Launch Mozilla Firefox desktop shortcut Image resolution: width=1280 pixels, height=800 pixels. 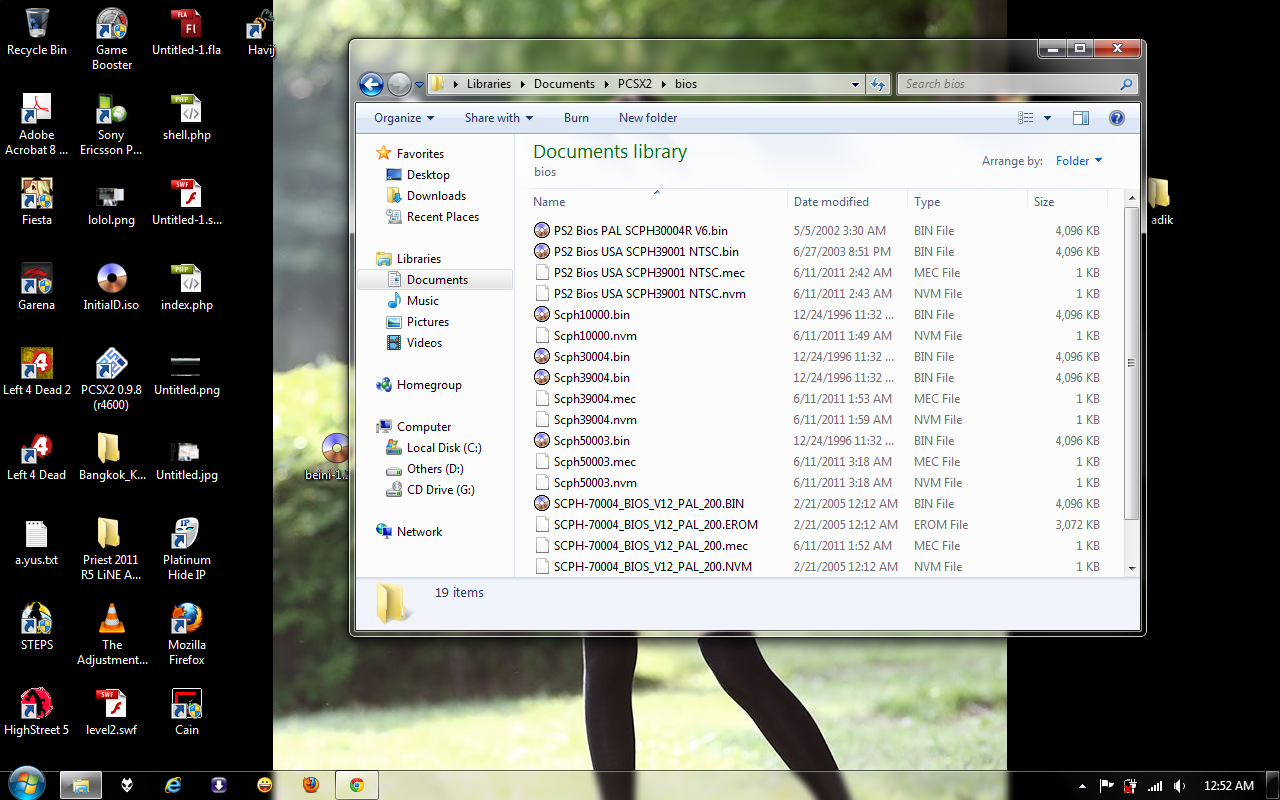(187, 635)
